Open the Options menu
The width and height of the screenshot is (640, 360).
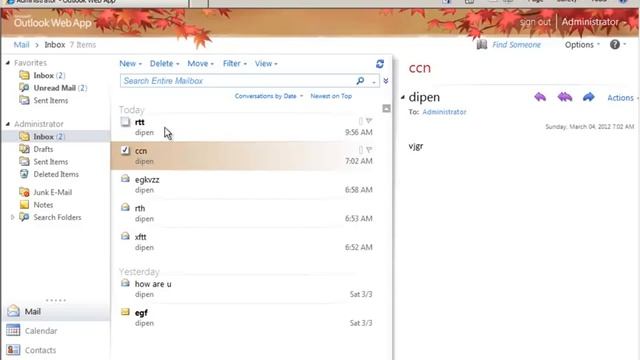click(x=582, y=44)
